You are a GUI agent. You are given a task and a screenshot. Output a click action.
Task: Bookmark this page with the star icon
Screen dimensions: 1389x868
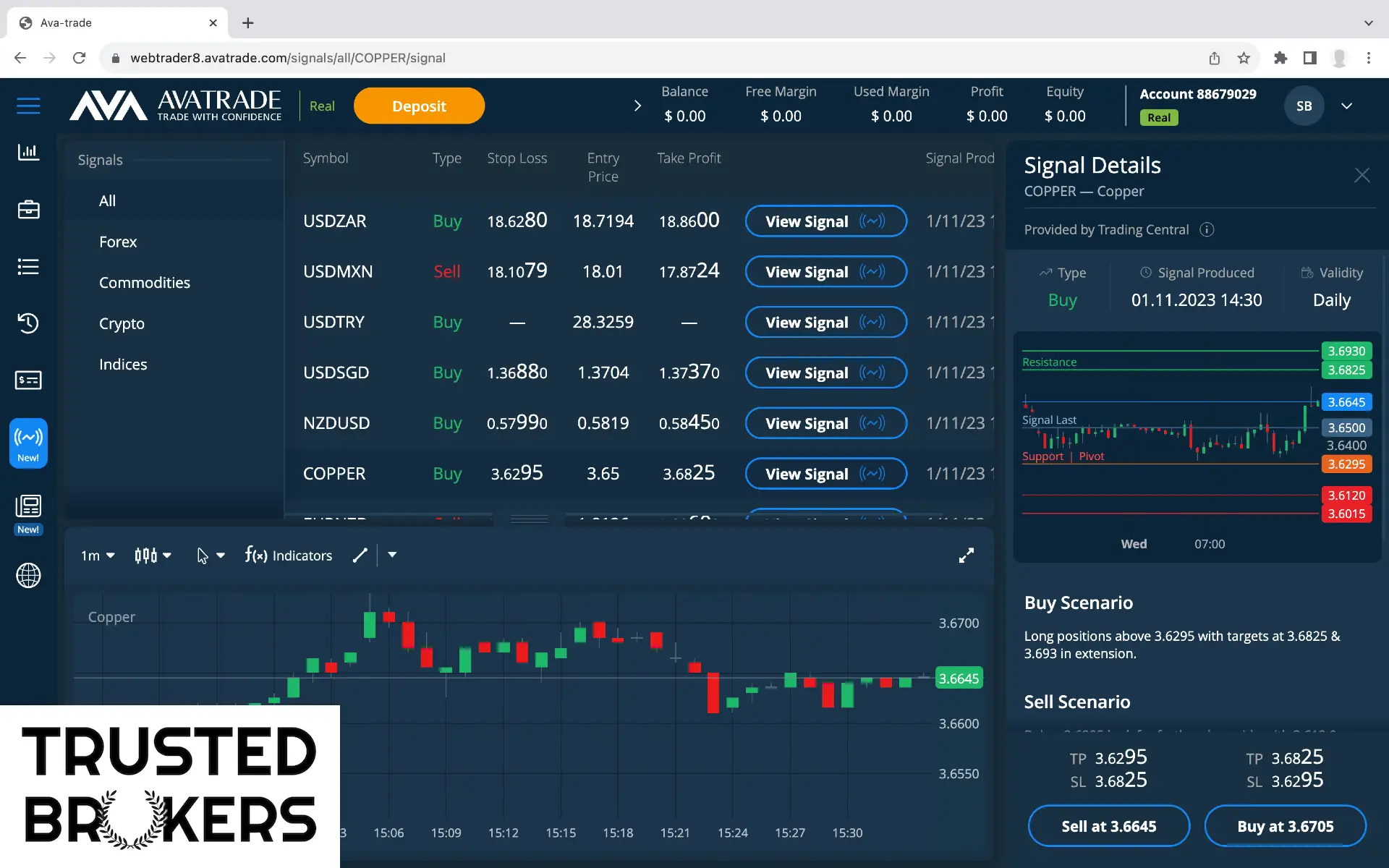(x=1244, y=58)
